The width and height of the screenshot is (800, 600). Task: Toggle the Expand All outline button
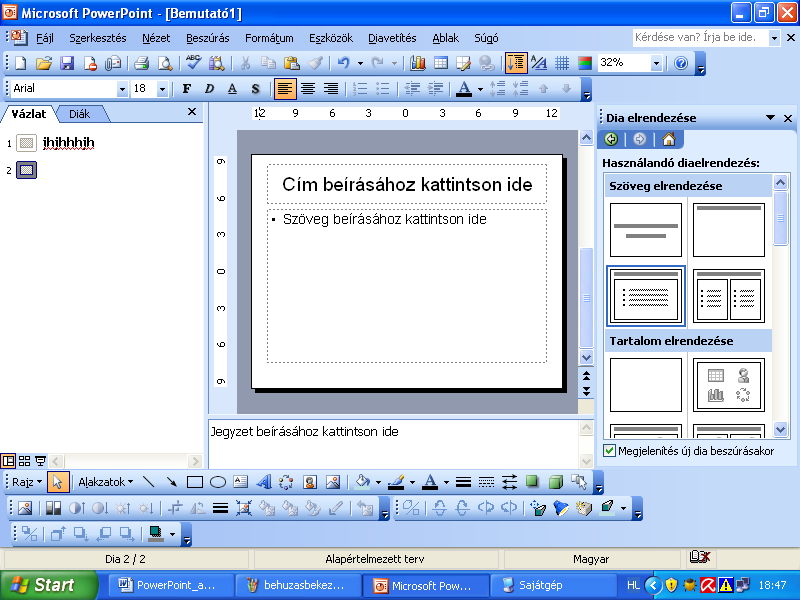click(x=516, y=63)
